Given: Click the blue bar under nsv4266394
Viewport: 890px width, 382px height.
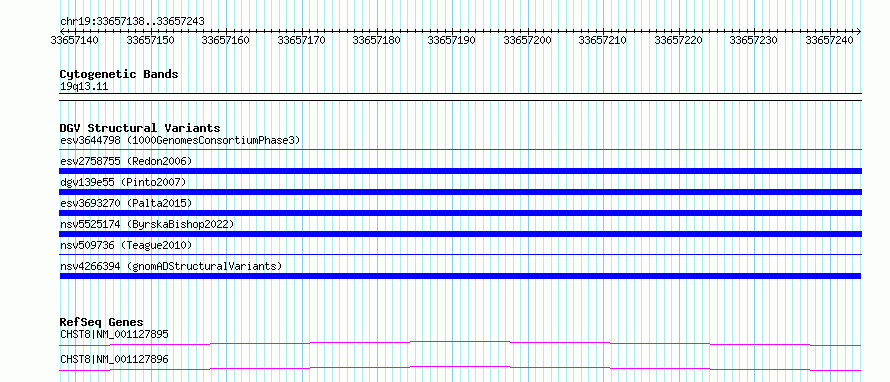Looking at the screenshot, I should pos(460,276).
